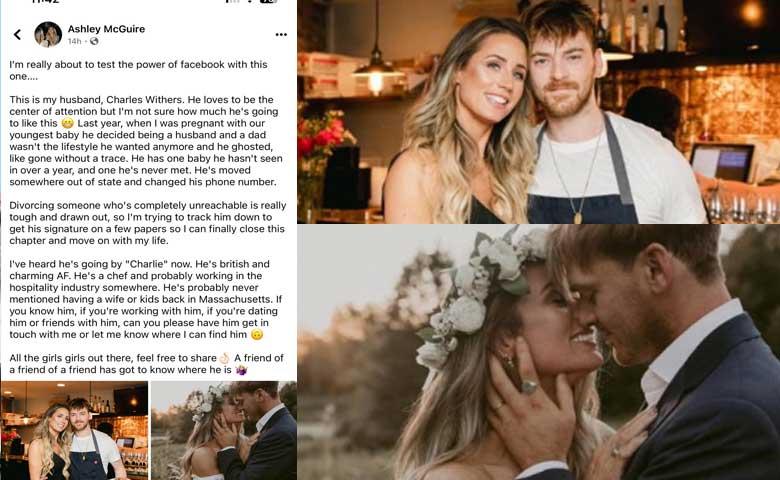This screenshot has height=480, width=780.
Task: Open the wedding kiss thumbnail in the post
Action: [224, 430]
